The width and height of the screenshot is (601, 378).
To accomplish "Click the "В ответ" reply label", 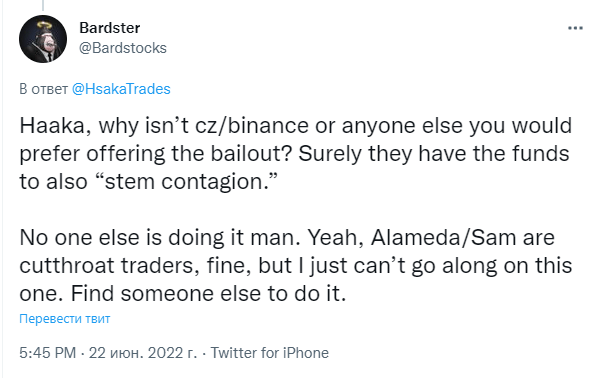I will tap(44, 89).
